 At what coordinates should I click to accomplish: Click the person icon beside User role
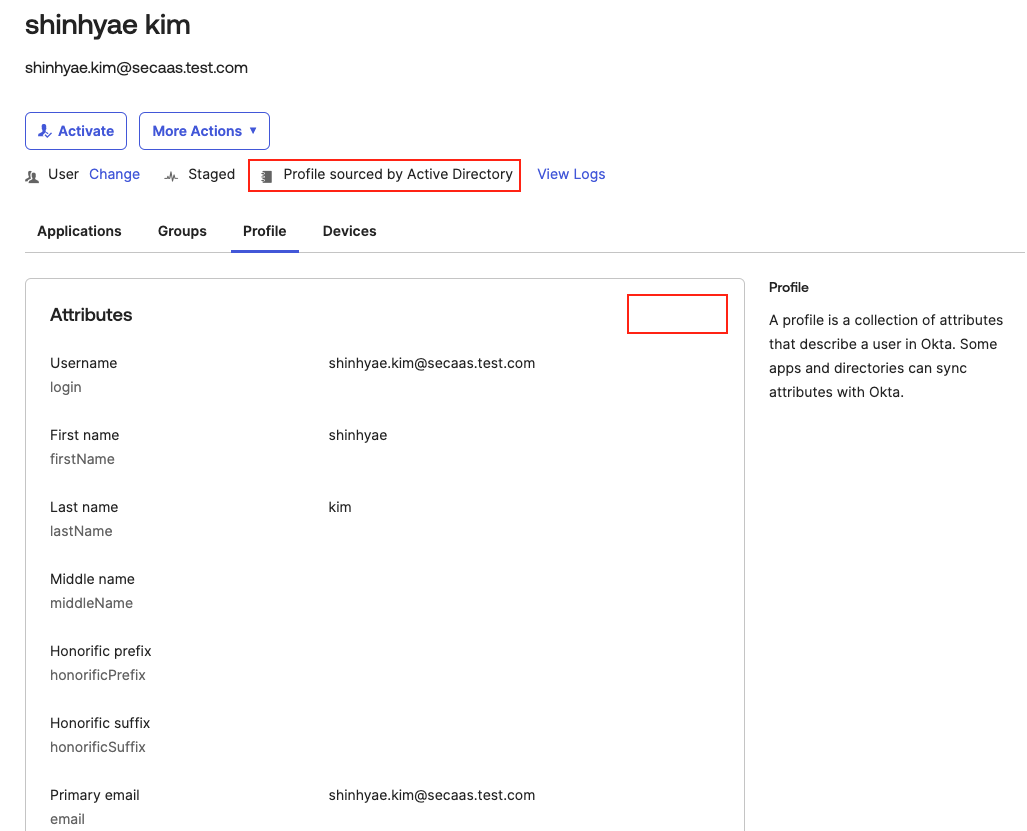(x=32, y=176)
